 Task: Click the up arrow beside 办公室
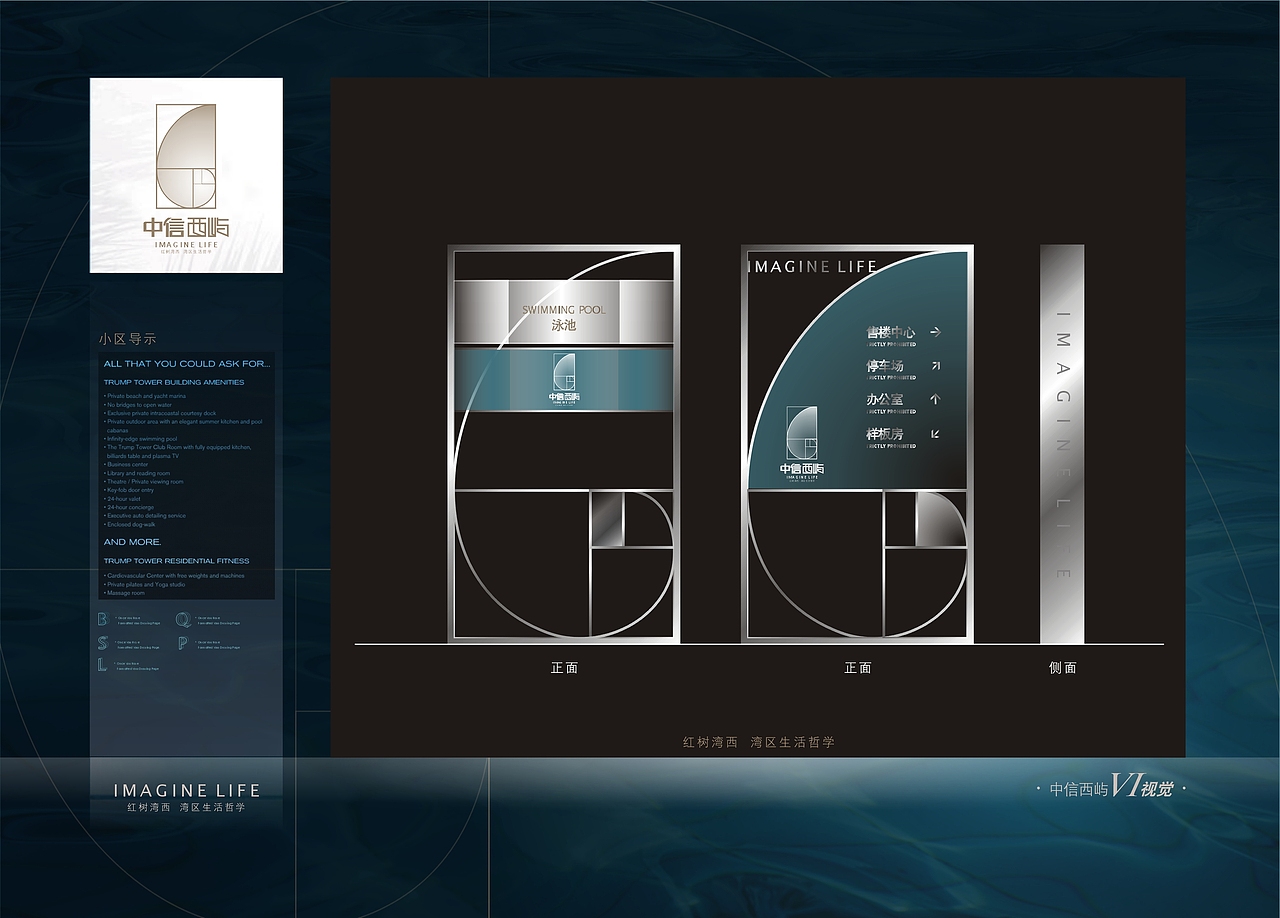(935, 399)
